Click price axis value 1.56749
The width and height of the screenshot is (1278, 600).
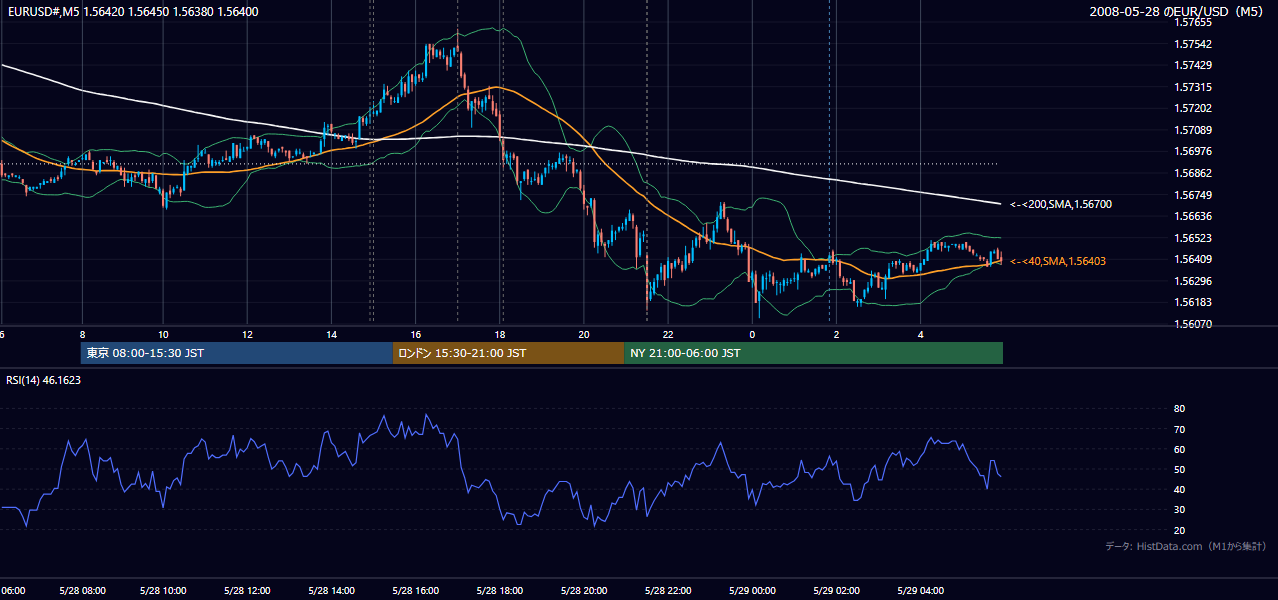pos(1192,195)
